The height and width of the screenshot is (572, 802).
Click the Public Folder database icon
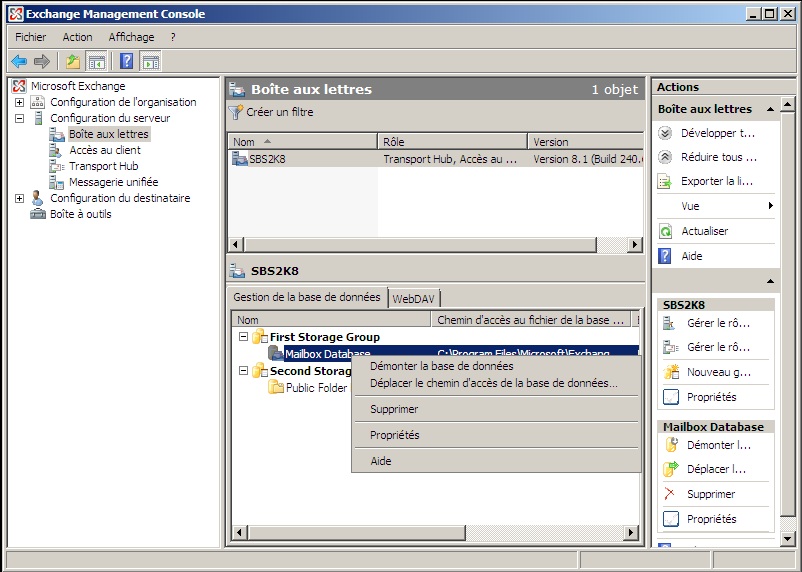pos(276,387)
